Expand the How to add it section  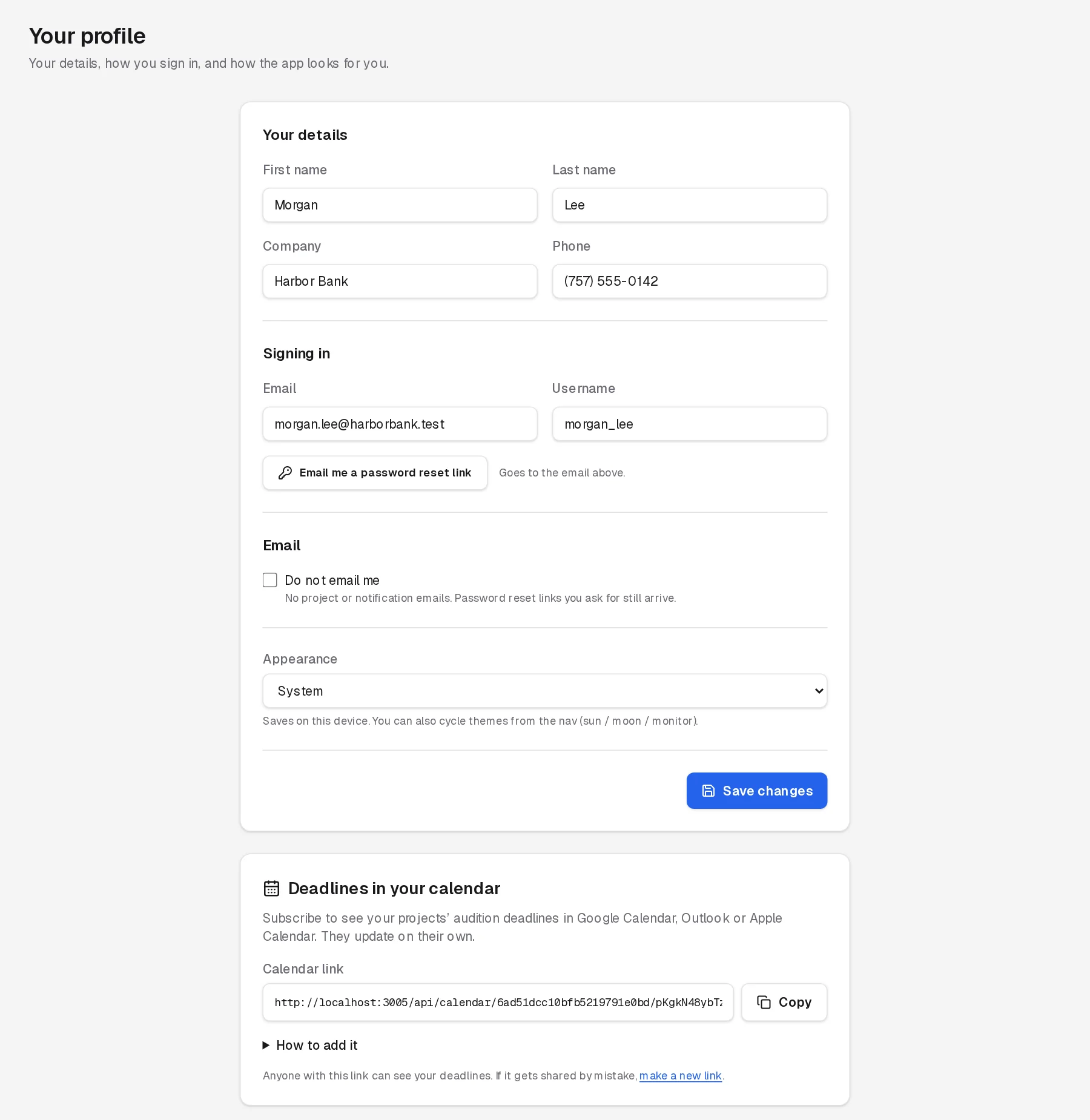coord(310,1046)
